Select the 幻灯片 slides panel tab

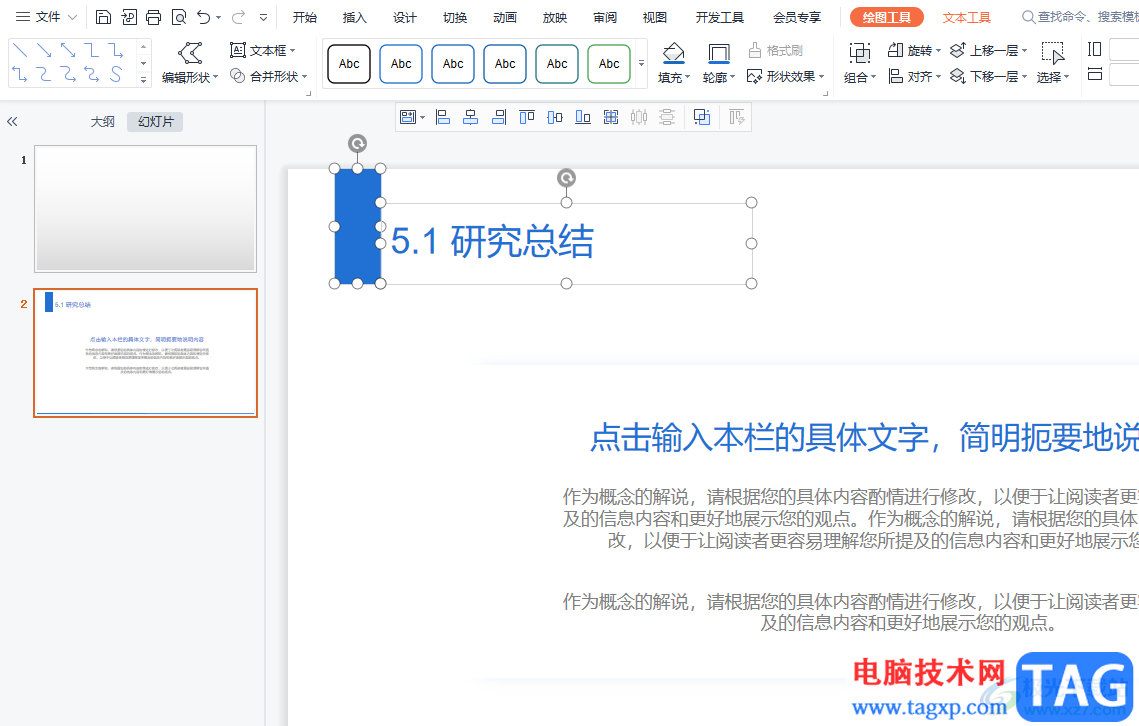point(155,121)
